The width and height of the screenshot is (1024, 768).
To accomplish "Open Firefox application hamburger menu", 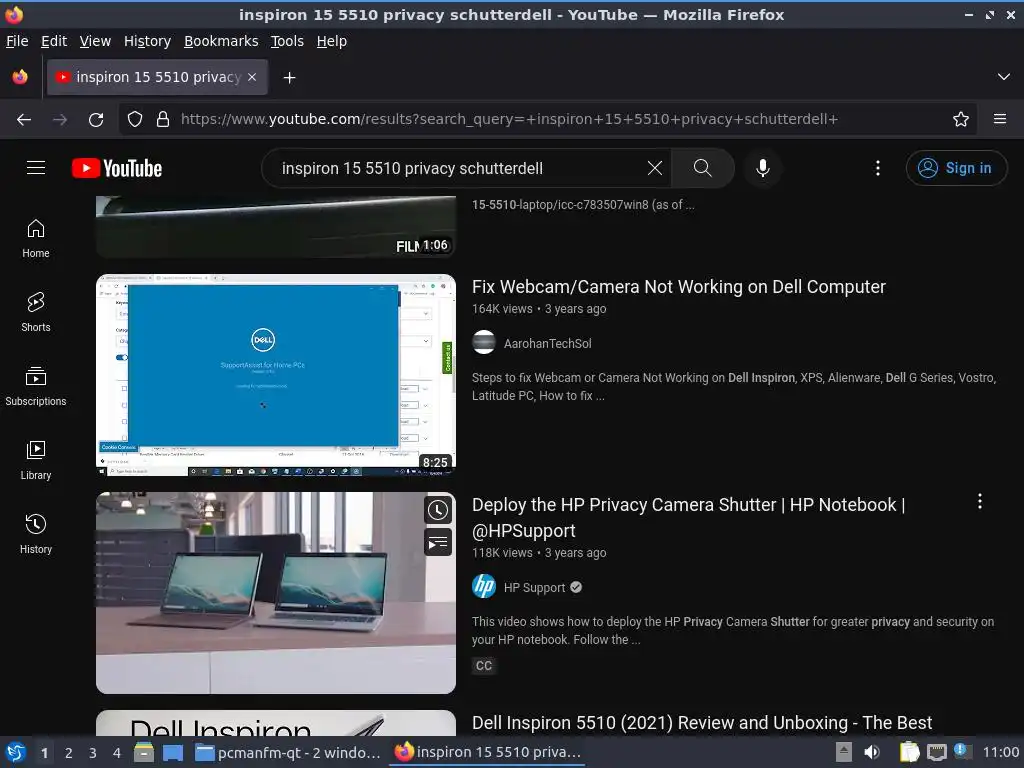I will coord(1000,119).
